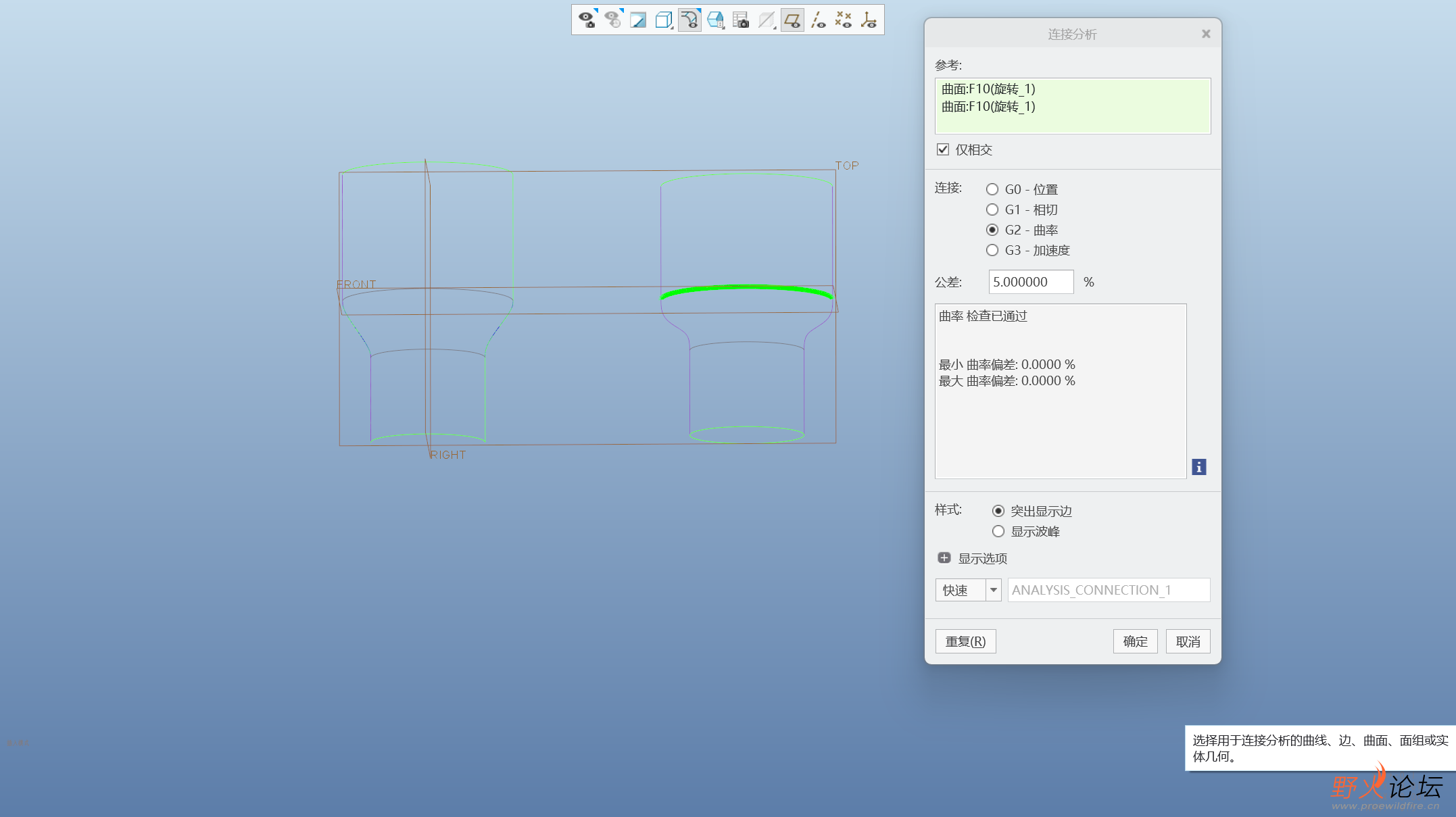
Task: Choose 显示波峰 style option
Action: pyautogui.click(x=998, y=531)
